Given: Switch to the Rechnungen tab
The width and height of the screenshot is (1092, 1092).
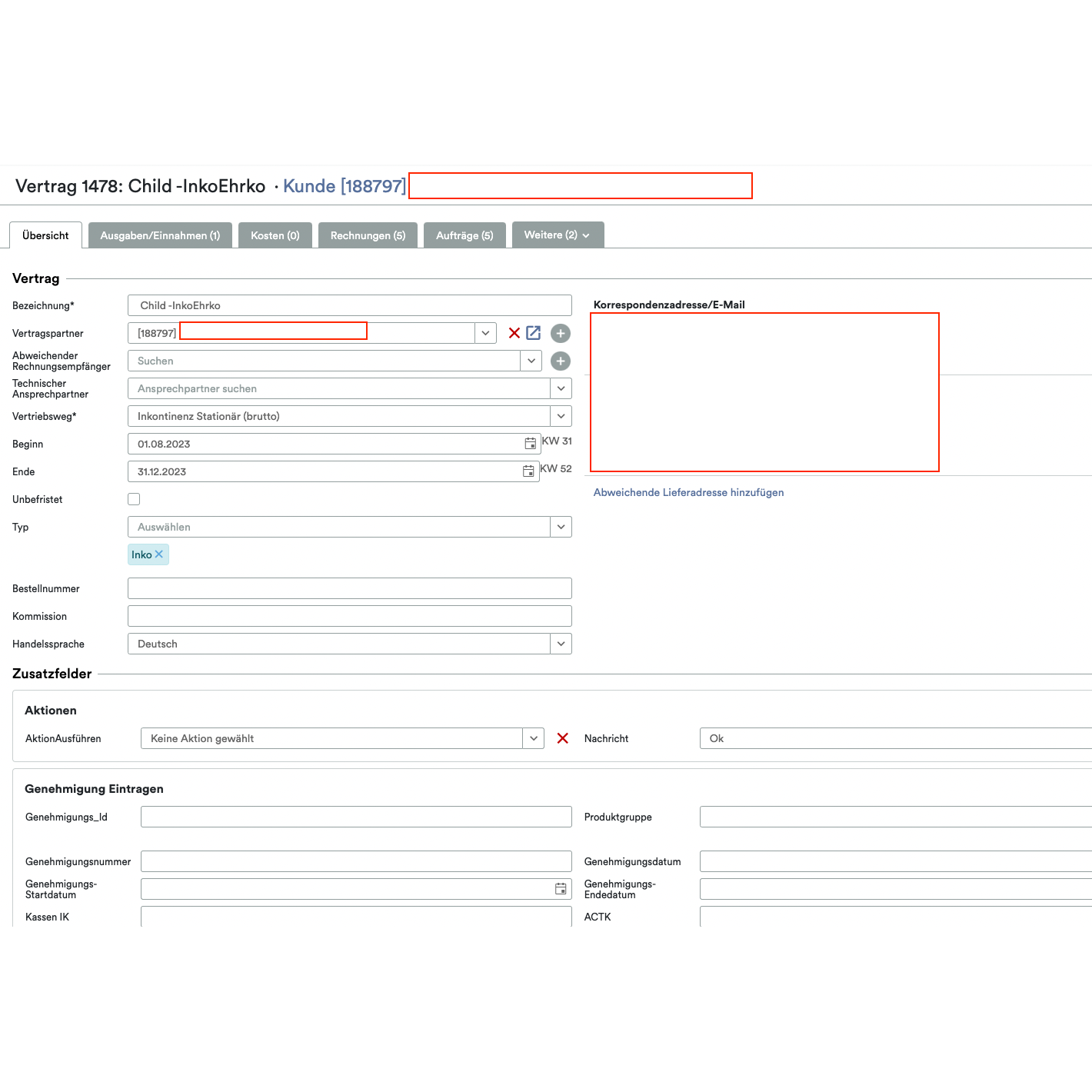Looking at the screenshot, I should (x=368, y=235).
